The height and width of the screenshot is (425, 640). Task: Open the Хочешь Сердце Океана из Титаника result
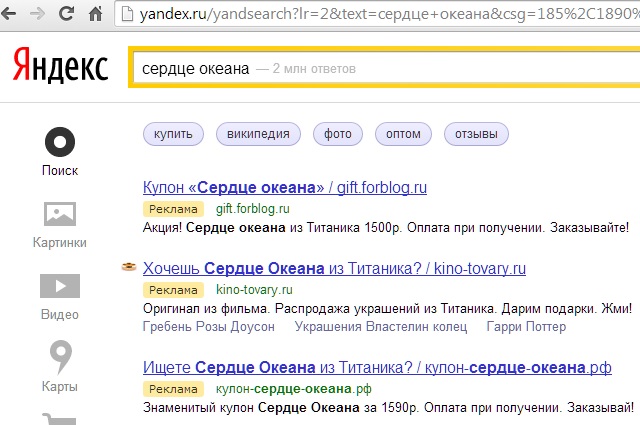tap(334, 268)
